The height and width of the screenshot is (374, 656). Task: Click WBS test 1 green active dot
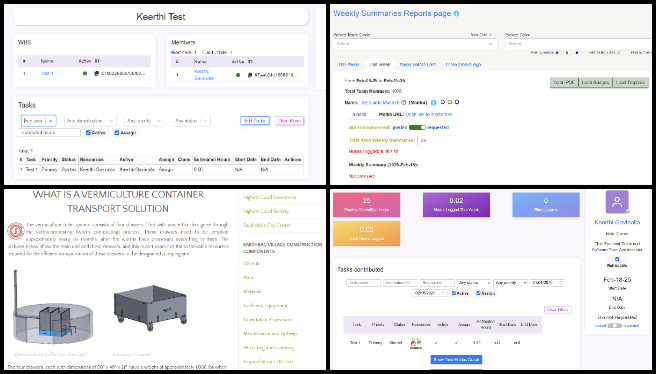click(x=85, y=73)
